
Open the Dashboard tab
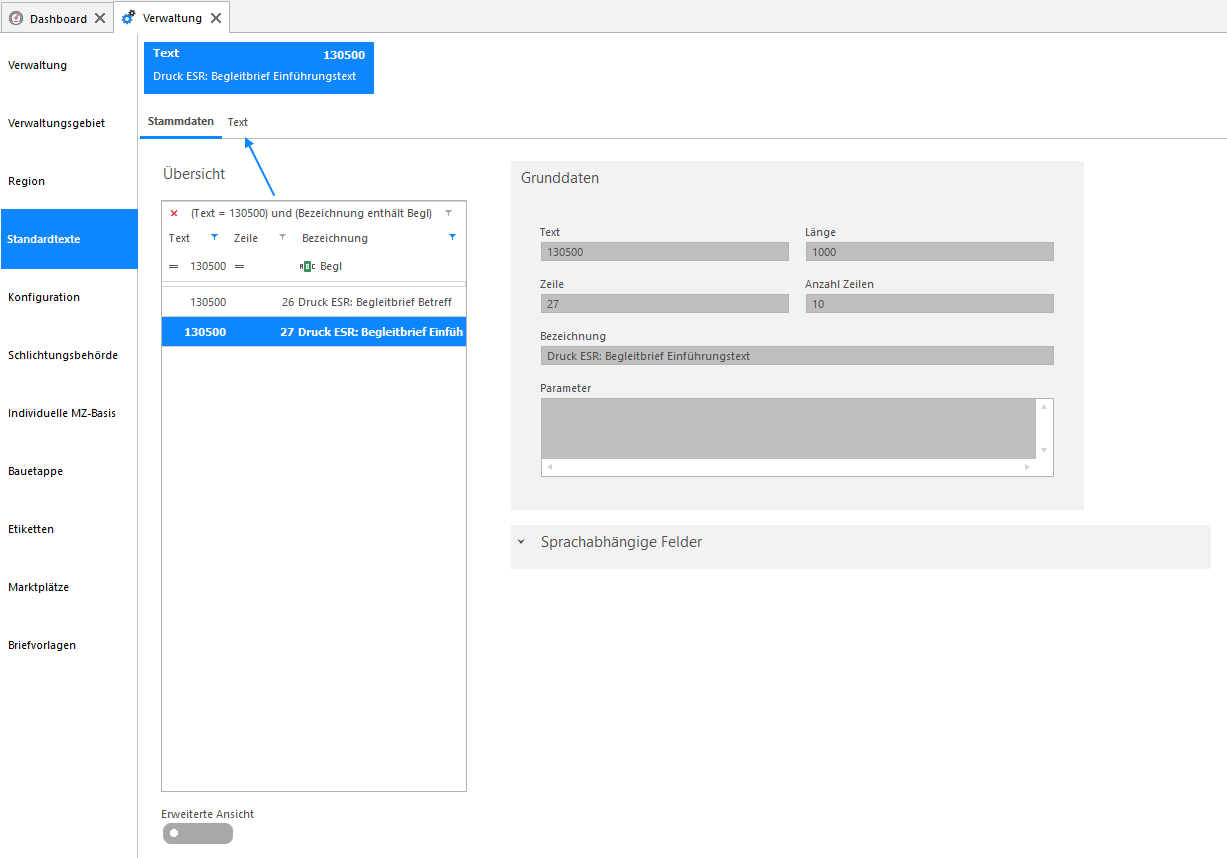click(x=58, y=19)
